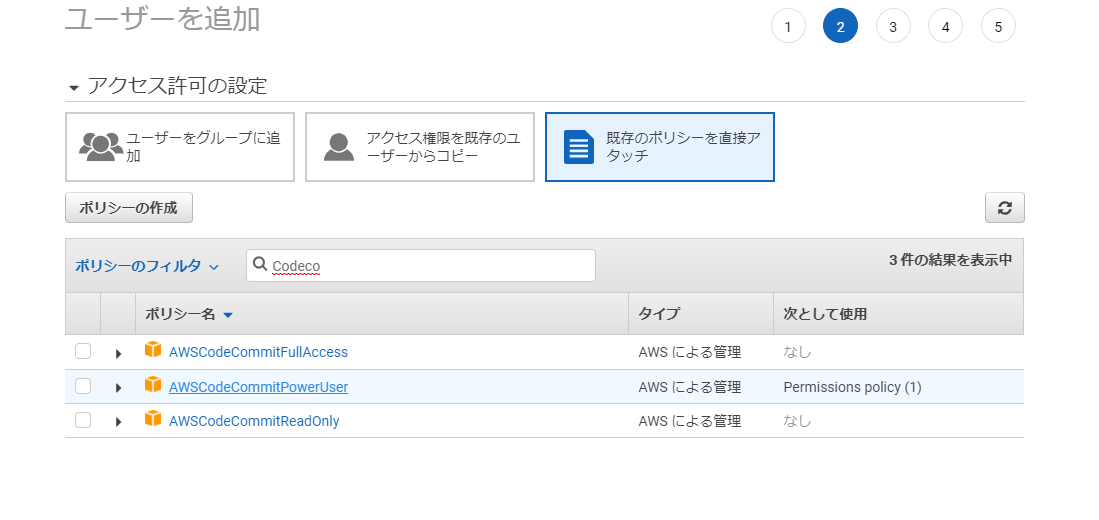
Task: Tick the AWSCodeCommitPowerUser policy checkbox
Action: 83,386
